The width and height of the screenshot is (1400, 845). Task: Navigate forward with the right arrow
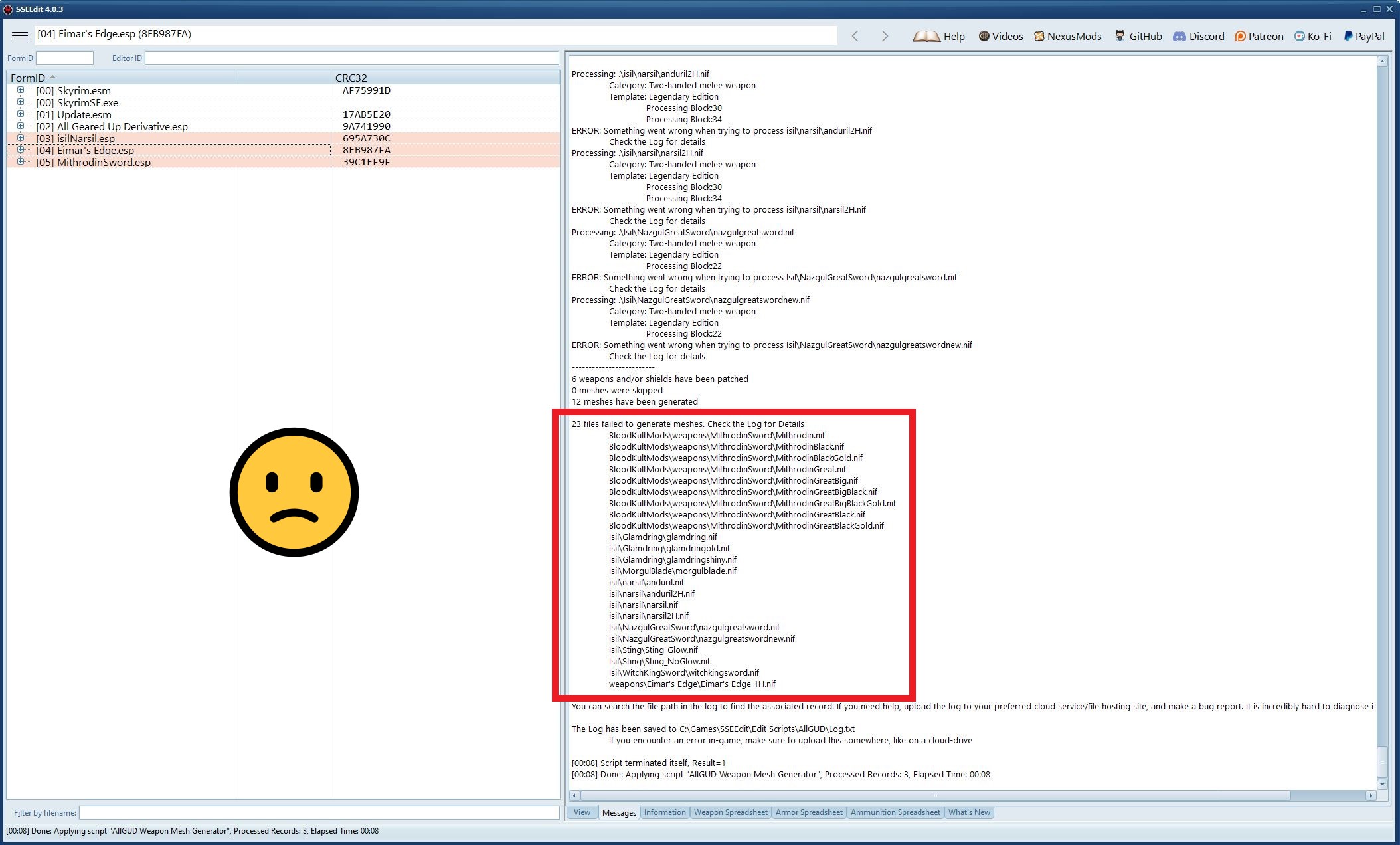(885, 37)
